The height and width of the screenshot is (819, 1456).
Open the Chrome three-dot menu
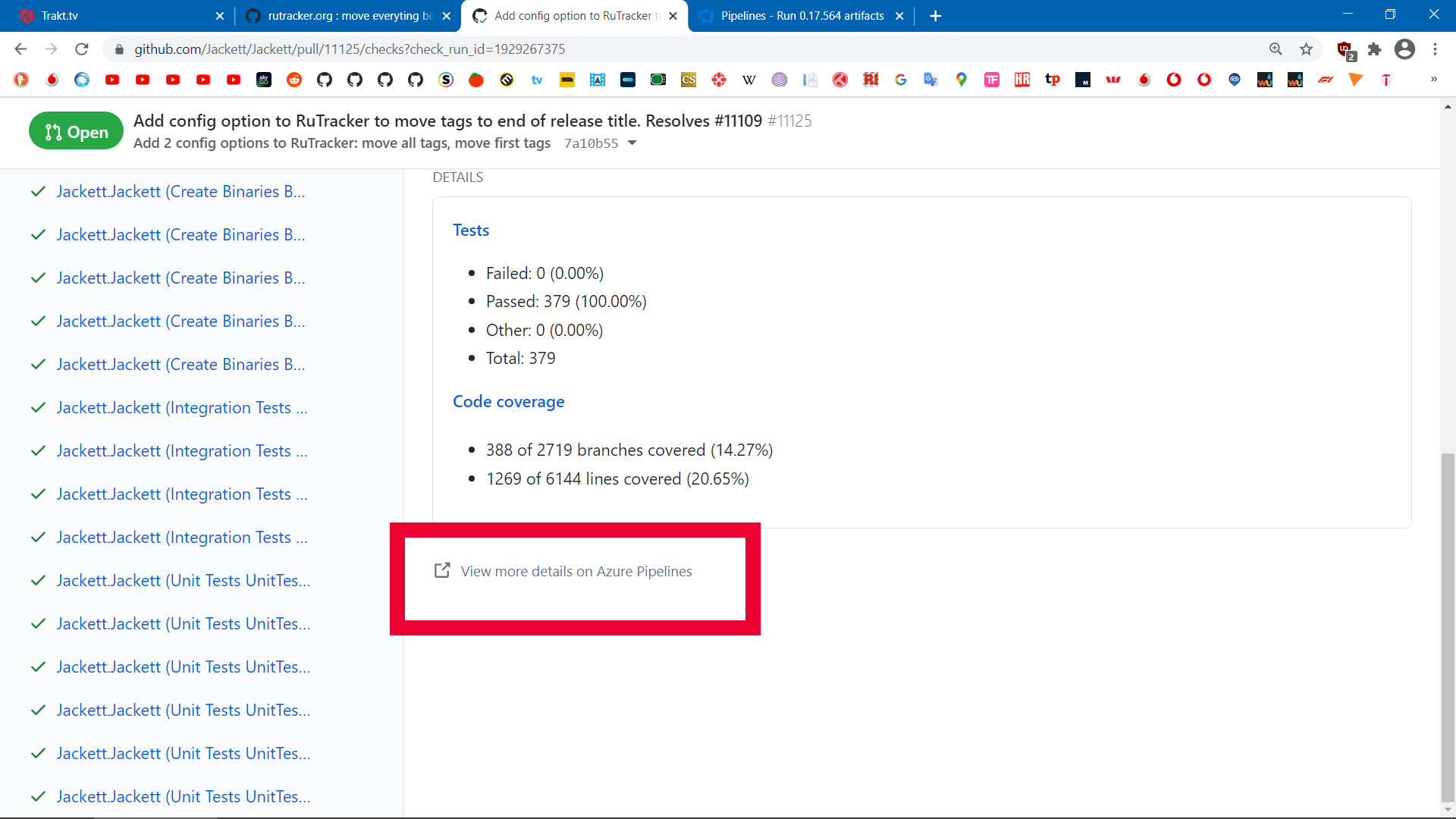(x=1436, y=49)
